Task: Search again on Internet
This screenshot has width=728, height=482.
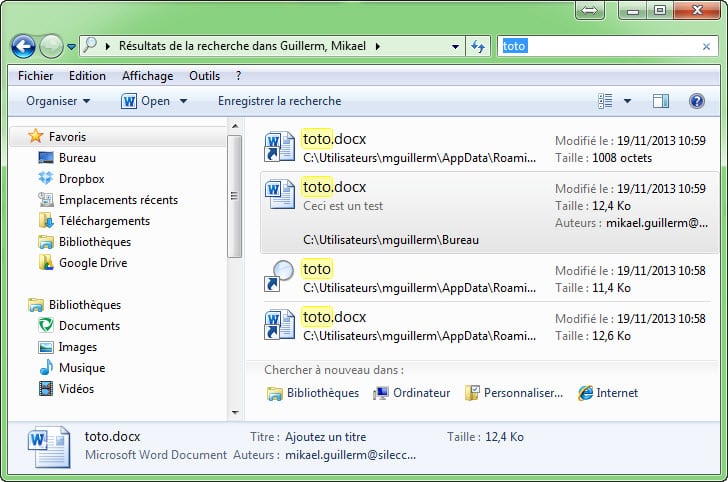Action: click(x=608, y=393)
